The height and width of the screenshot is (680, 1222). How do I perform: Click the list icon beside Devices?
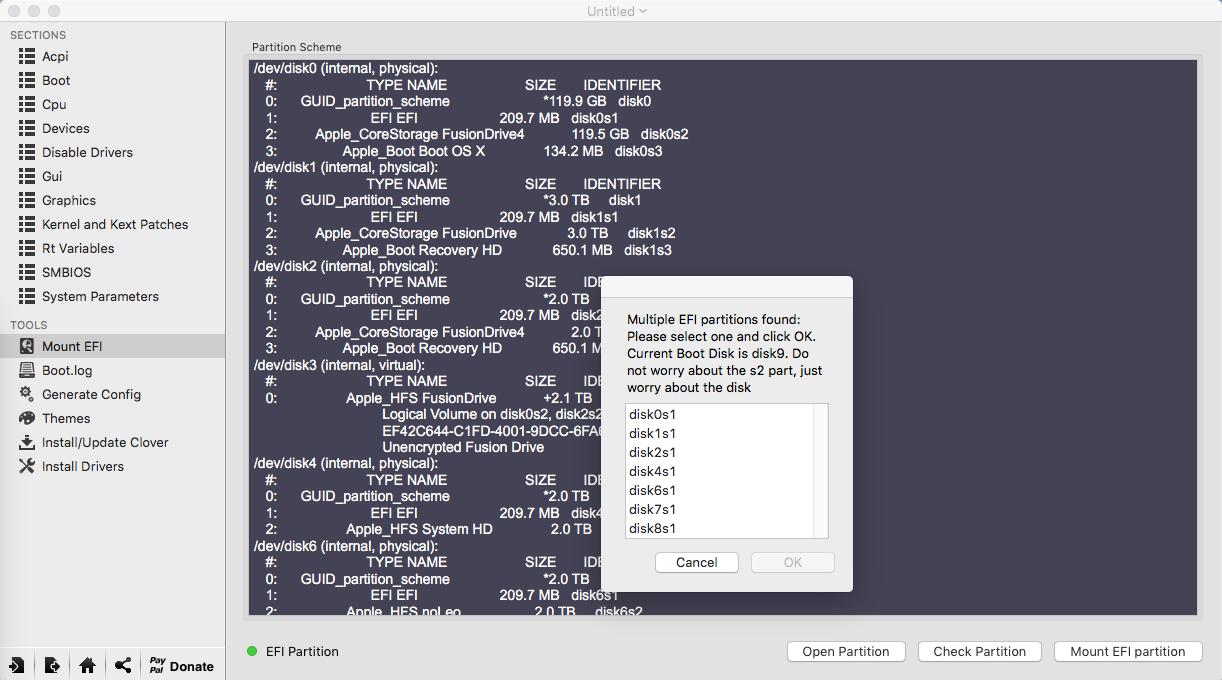[27, 128]
